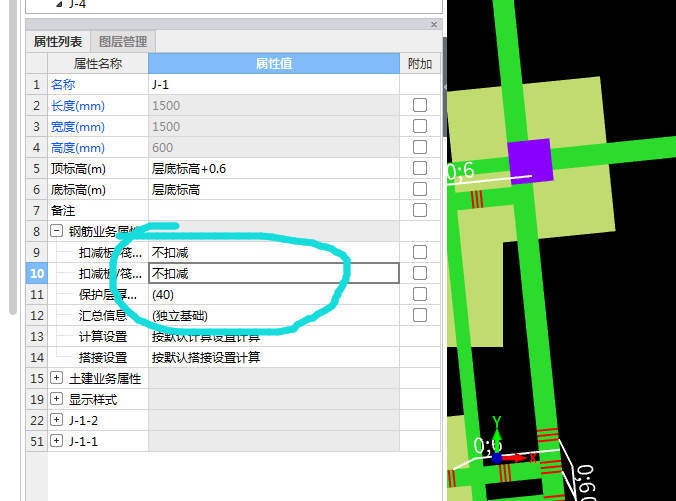
Task: Expand the J-1-1 group
Action: tap(56, 441)
